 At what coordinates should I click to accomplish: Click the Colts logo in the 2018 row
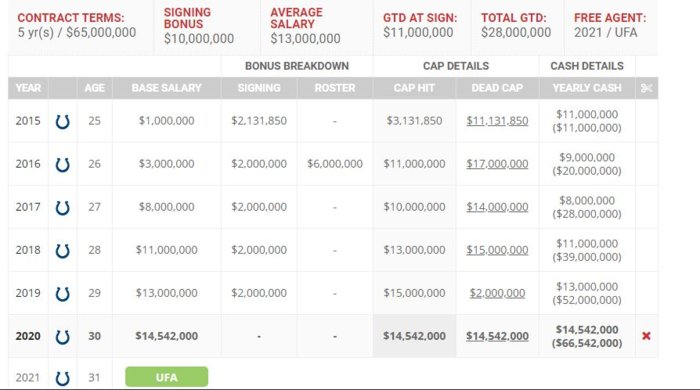coord(62,250)
